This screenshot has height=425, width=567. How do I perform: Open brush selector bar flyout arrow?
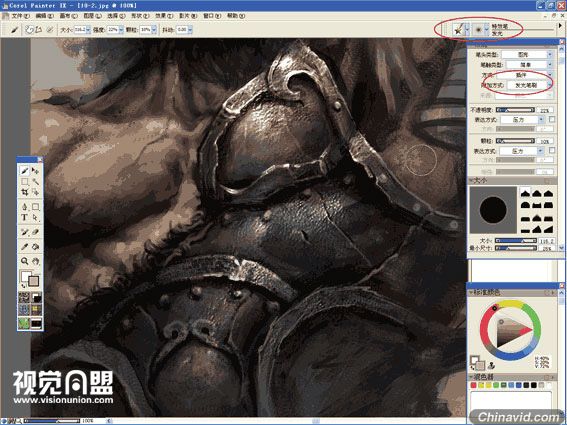(x=560, y=25)
